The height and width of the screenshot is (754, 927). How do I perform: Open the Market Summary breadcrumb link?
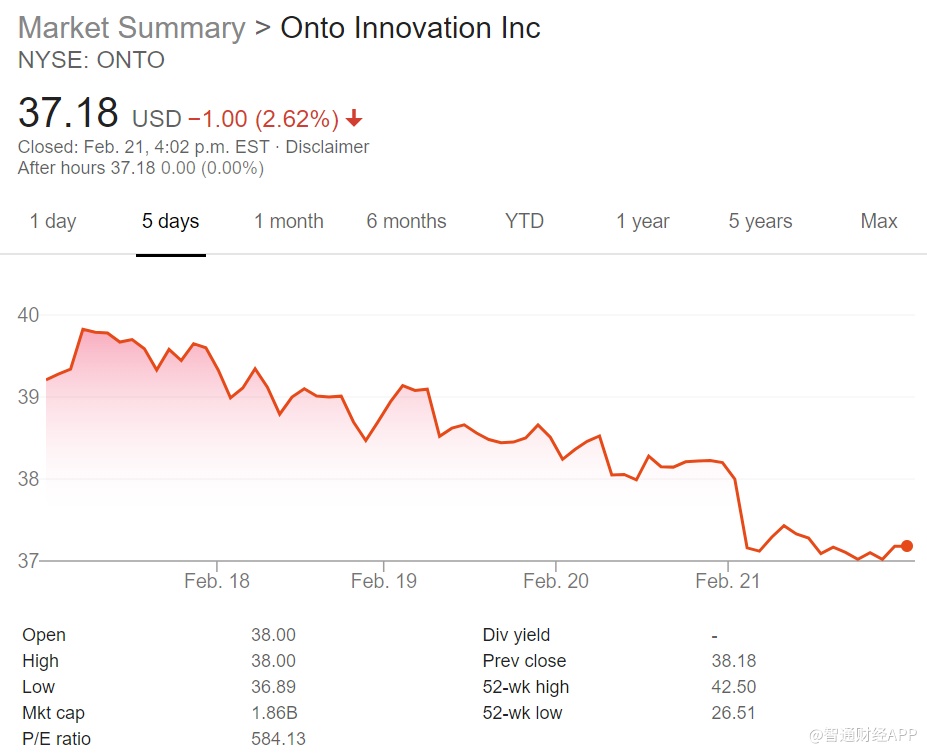click(x=132, y=27)
